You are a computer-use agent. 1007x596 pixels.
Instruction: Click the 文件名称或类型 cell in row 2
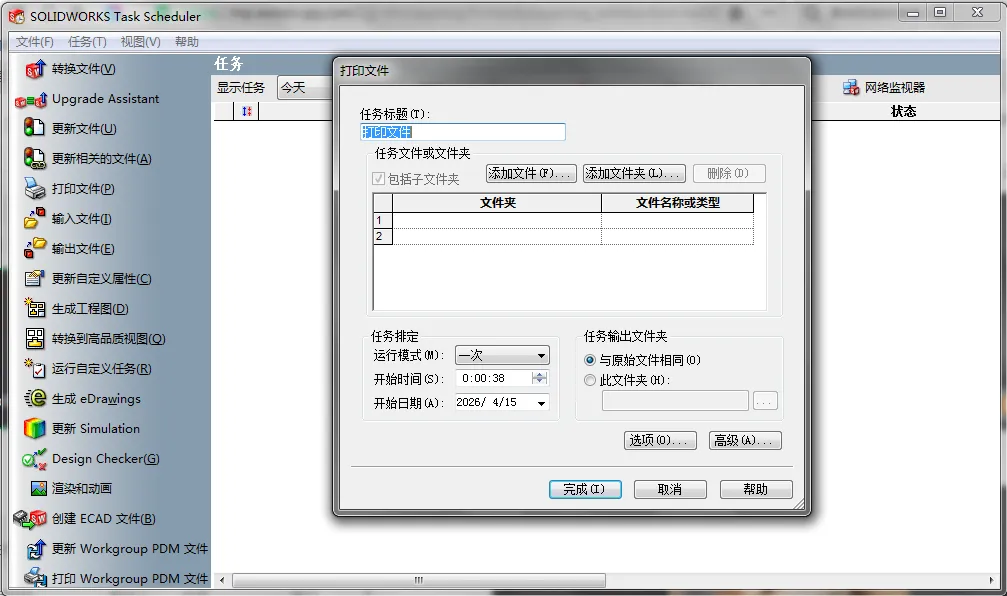click(x=678, y=236)
